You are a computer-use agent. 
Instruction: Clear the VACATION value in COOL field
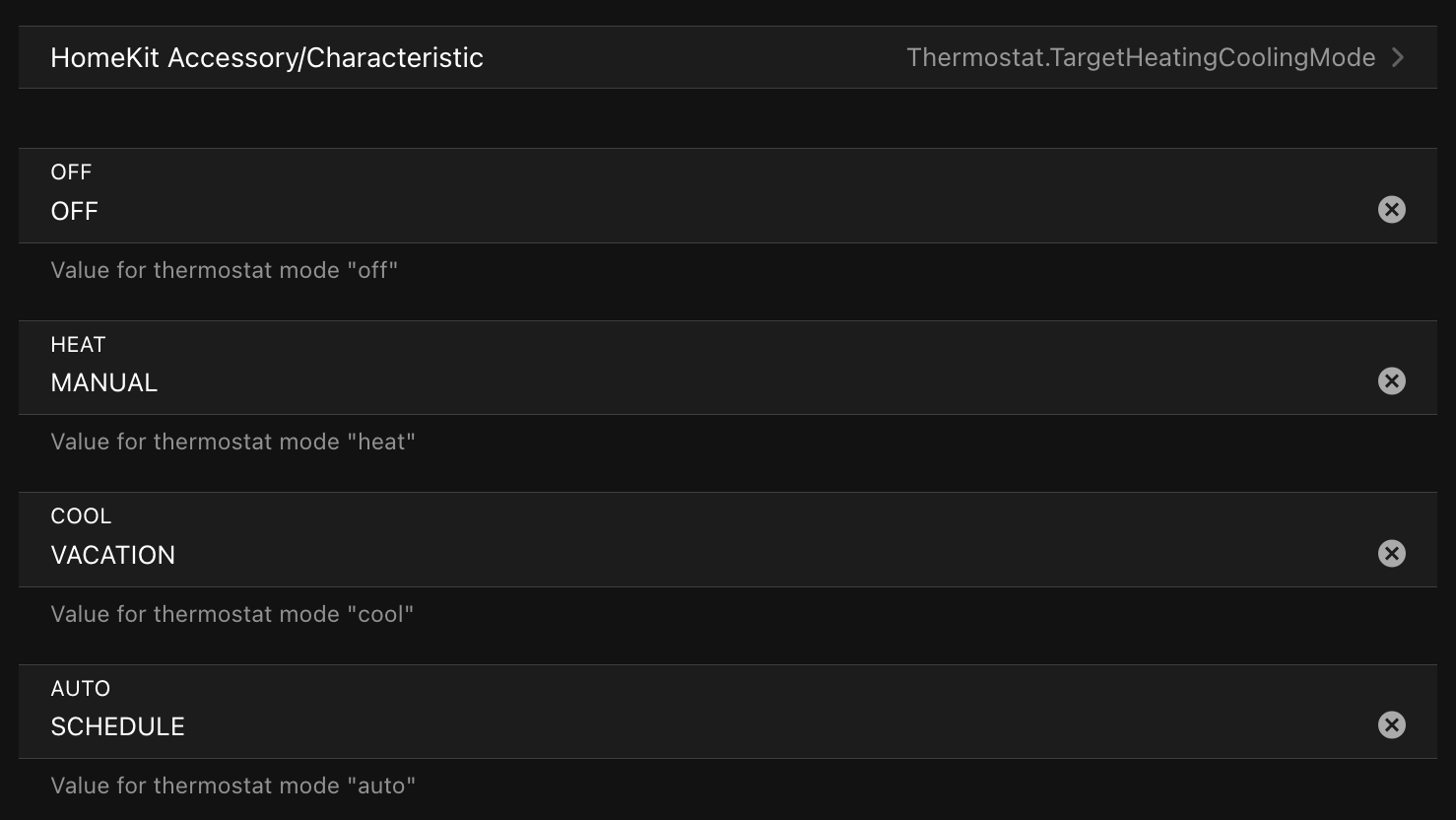tap(1391, 554)
